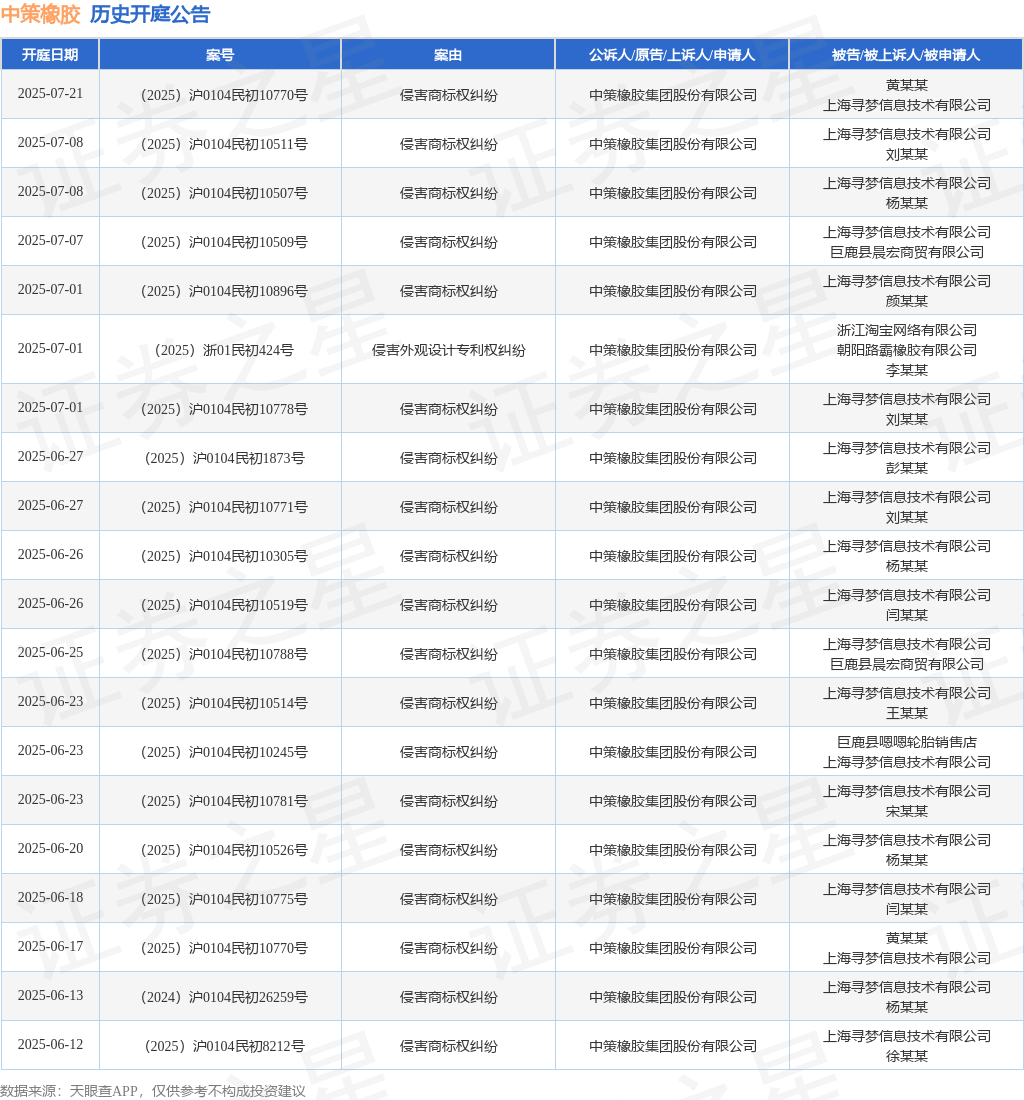Select the 中策橡胶 title text
Screen dimensions: 1024x1100
click(41, 14)
